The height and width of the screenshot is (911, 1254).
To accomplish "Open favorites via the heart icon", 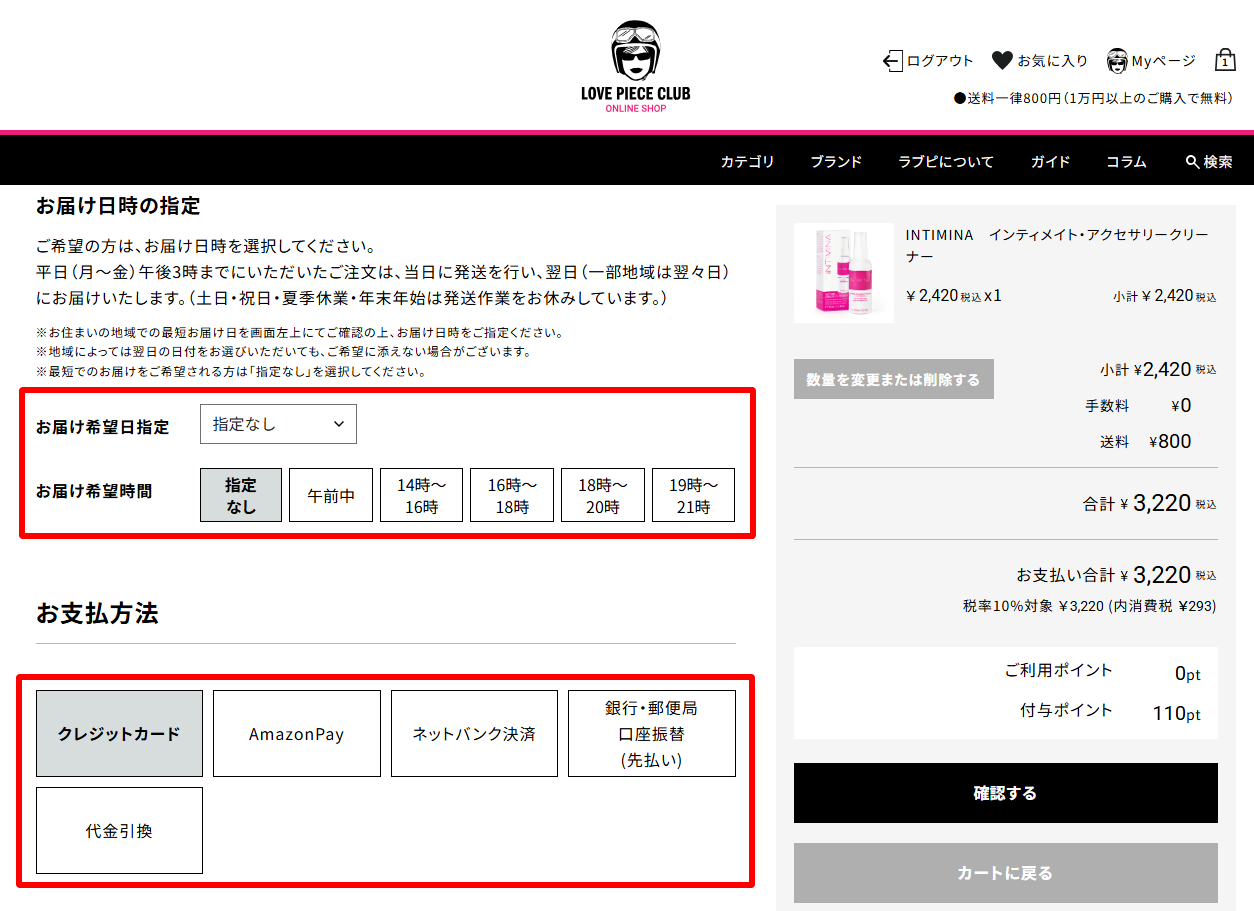I will coord(1002,61).
